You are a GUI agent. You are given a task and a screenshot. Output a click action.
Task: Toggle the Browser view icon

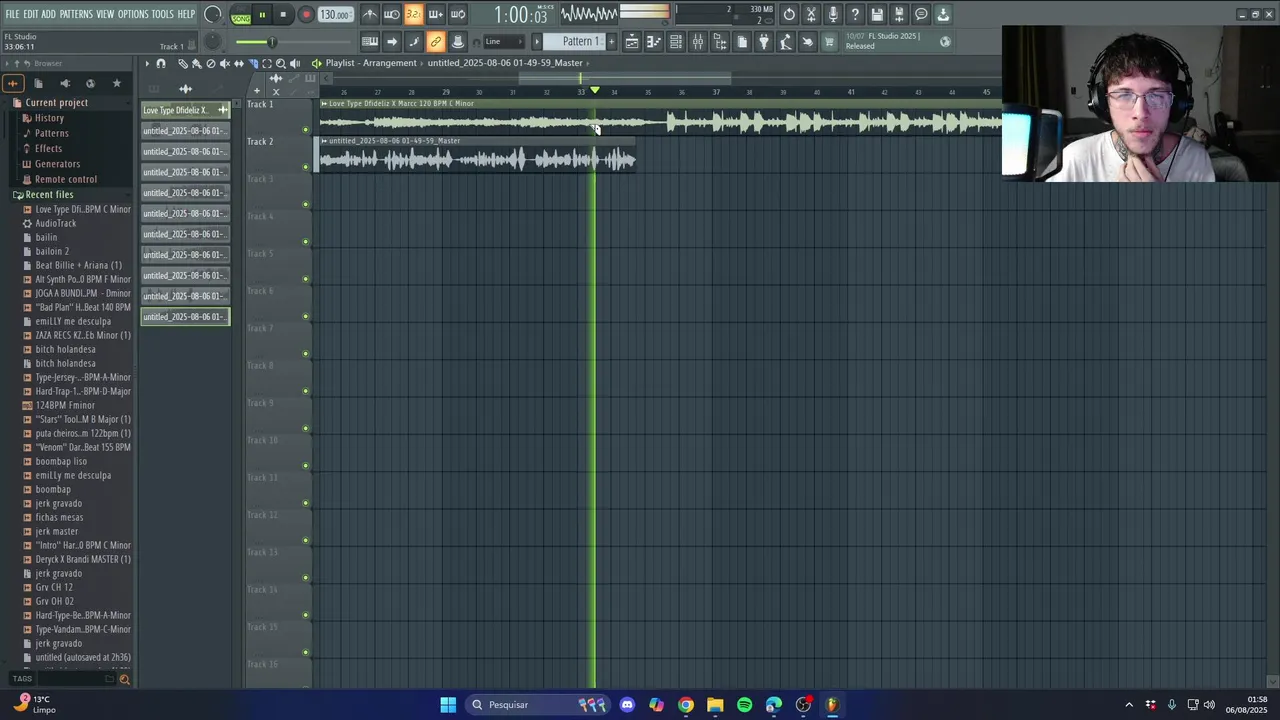click(720, 42)
